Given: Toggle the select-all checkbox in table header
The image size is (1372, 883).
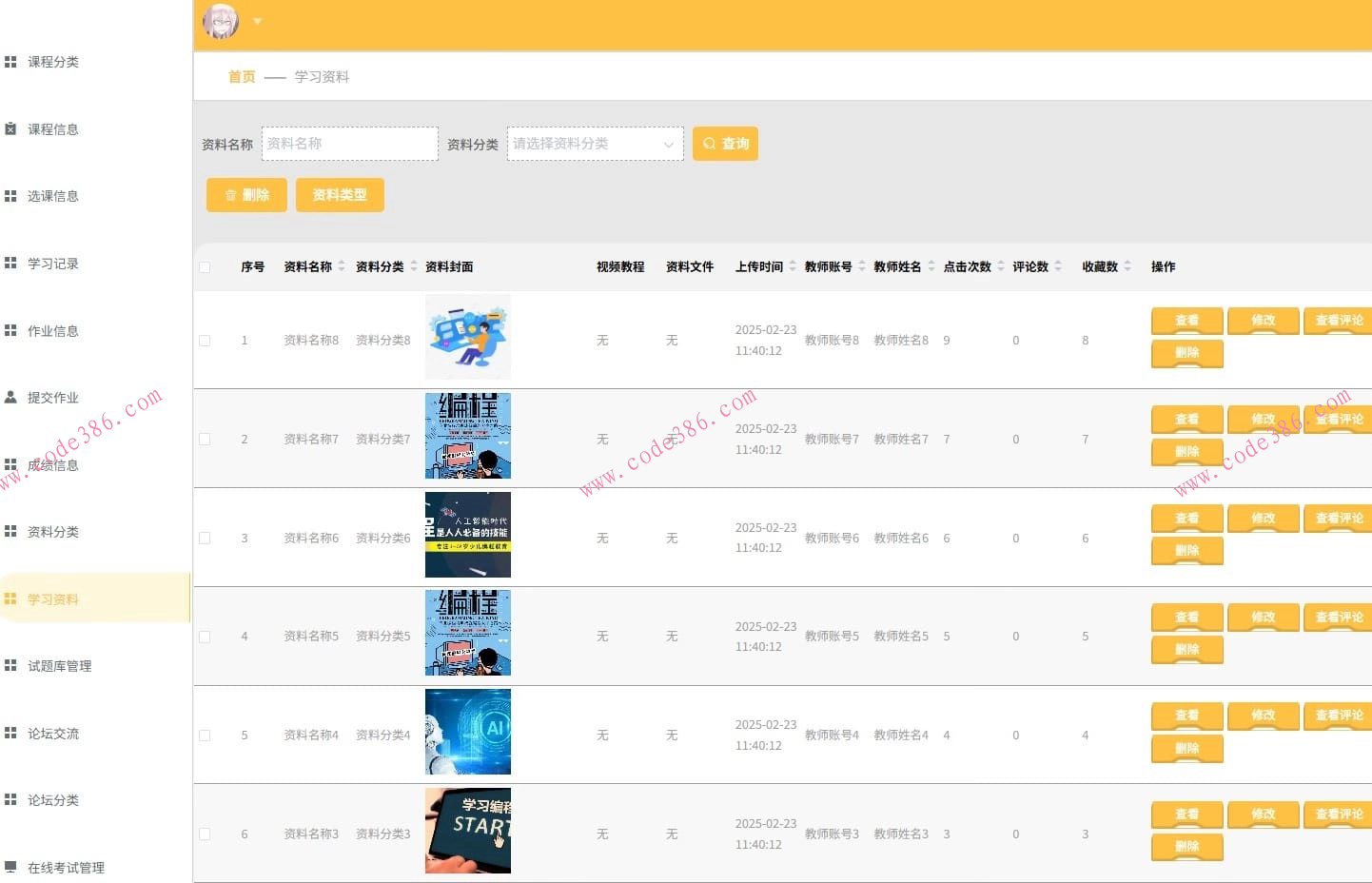Looking at the screenshot, I should pyautogui.click(x=205, y=267).
